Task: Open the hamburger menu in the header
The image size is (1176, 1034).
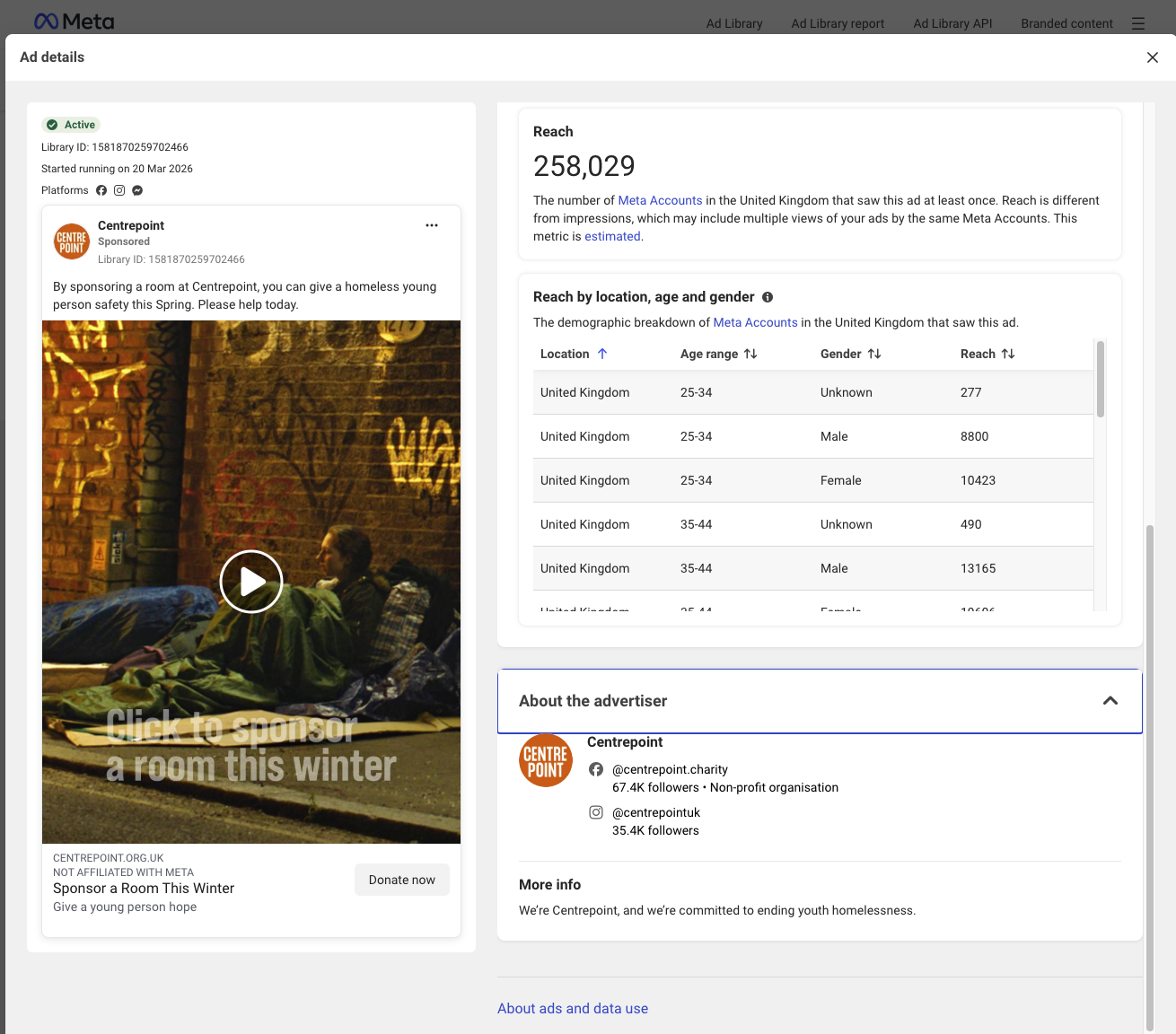Action: click(x=1138, y=23)
